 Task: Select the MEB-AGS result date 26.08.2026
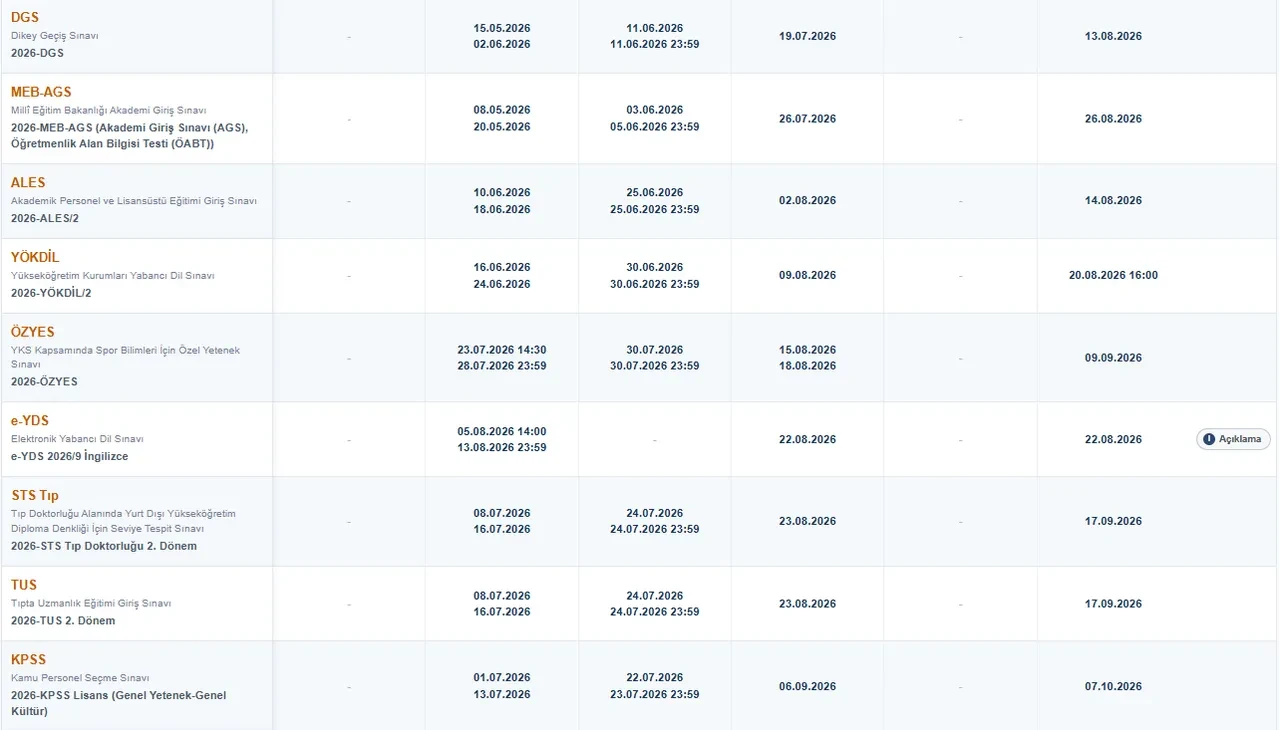pyautogui.click(x=1113, y=119)
